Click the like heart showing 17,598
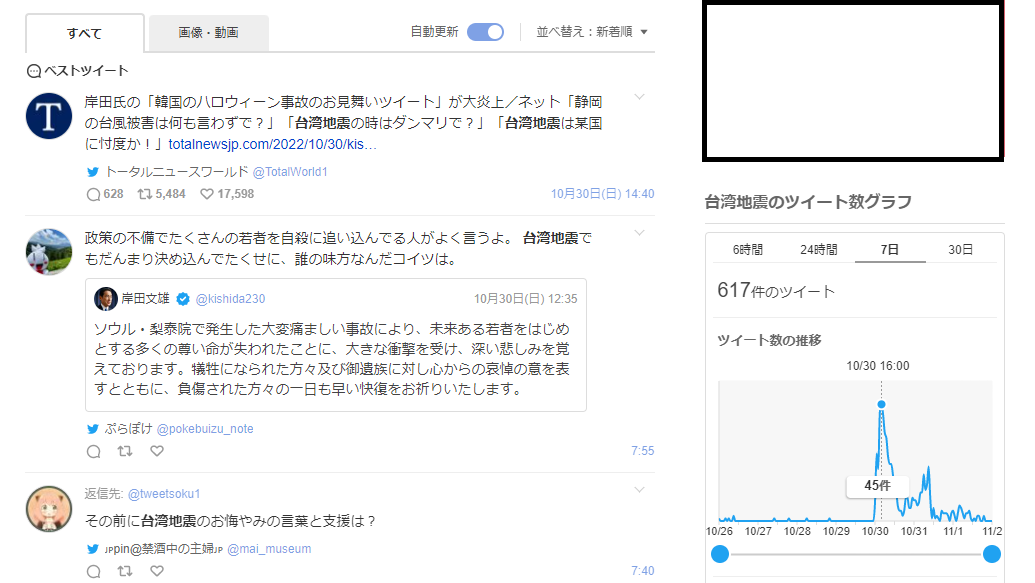The image size is (1035, 583). pos(207,194)
